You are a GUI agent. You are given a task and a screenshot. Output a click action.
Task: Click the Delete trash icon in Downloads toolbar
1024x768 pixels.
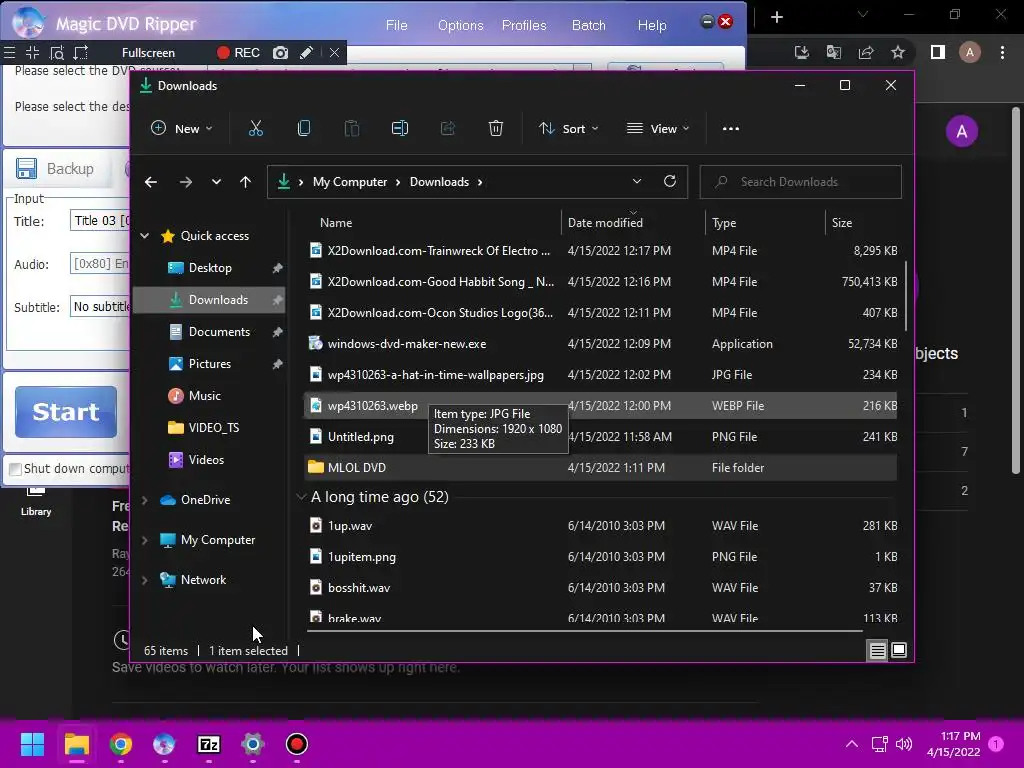click(496, 129)
